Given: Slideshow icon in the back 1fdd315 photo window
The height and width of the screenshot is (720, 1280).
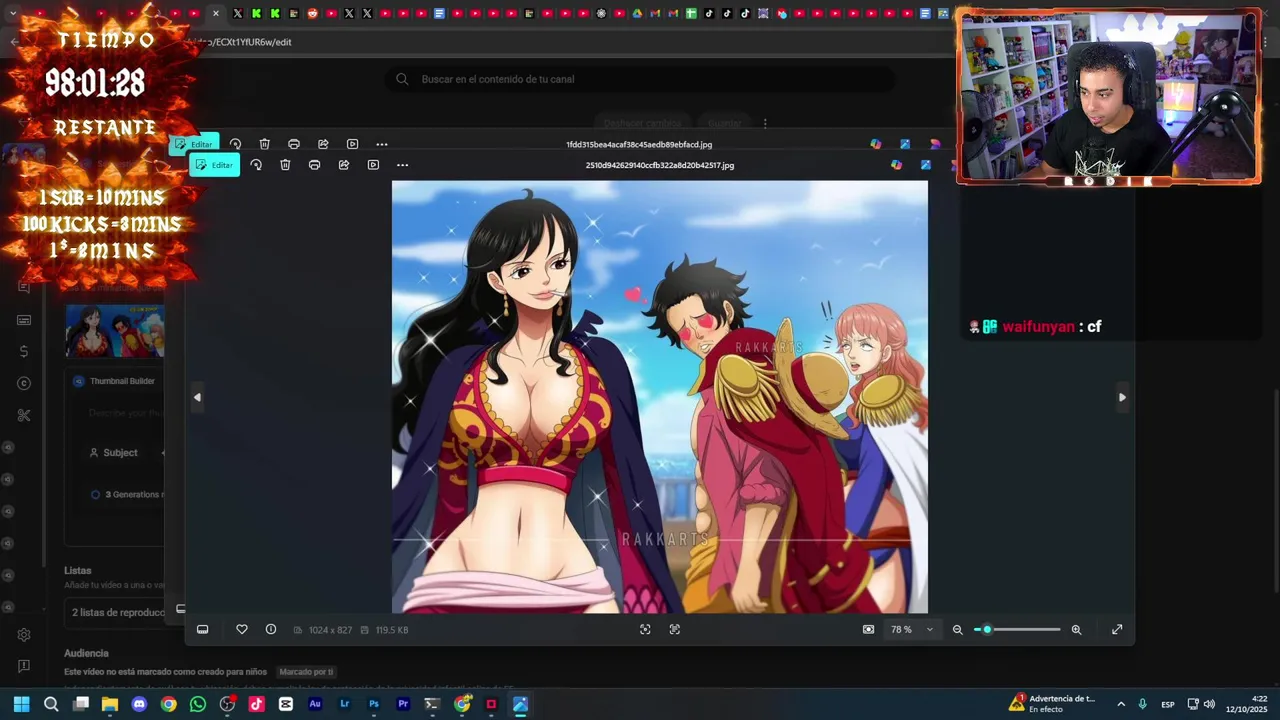Looking at the screenshot, I should click(x=352, y=144).
